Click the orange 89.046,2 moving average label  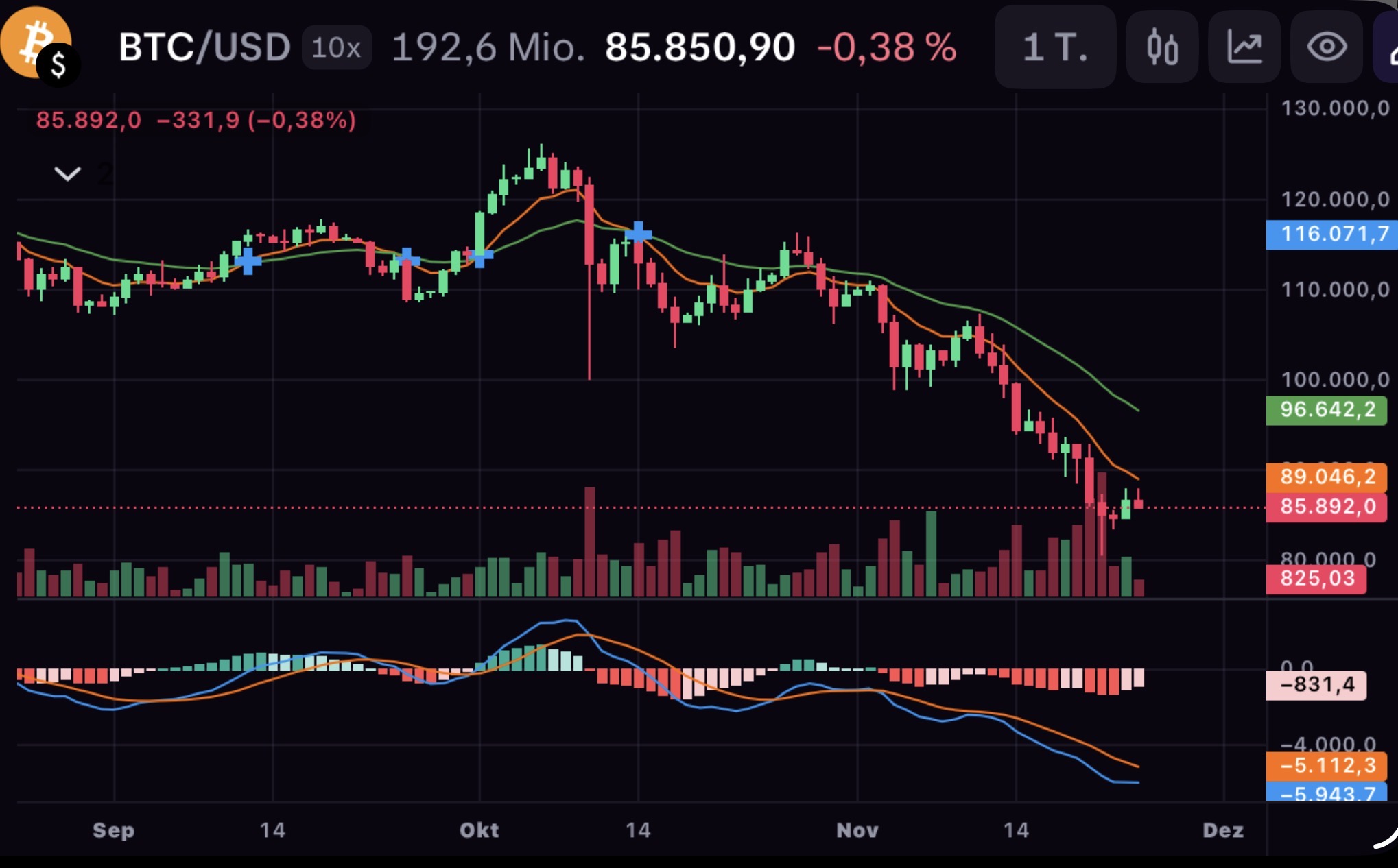coord(1327,477)
